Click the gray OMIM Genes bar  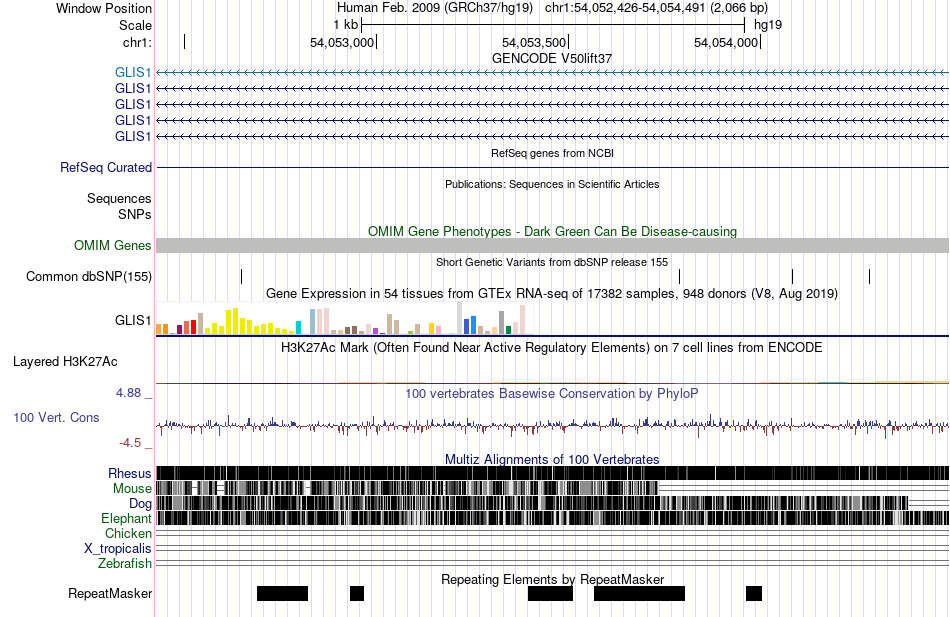pyautogui.click(x=552, y=245)
